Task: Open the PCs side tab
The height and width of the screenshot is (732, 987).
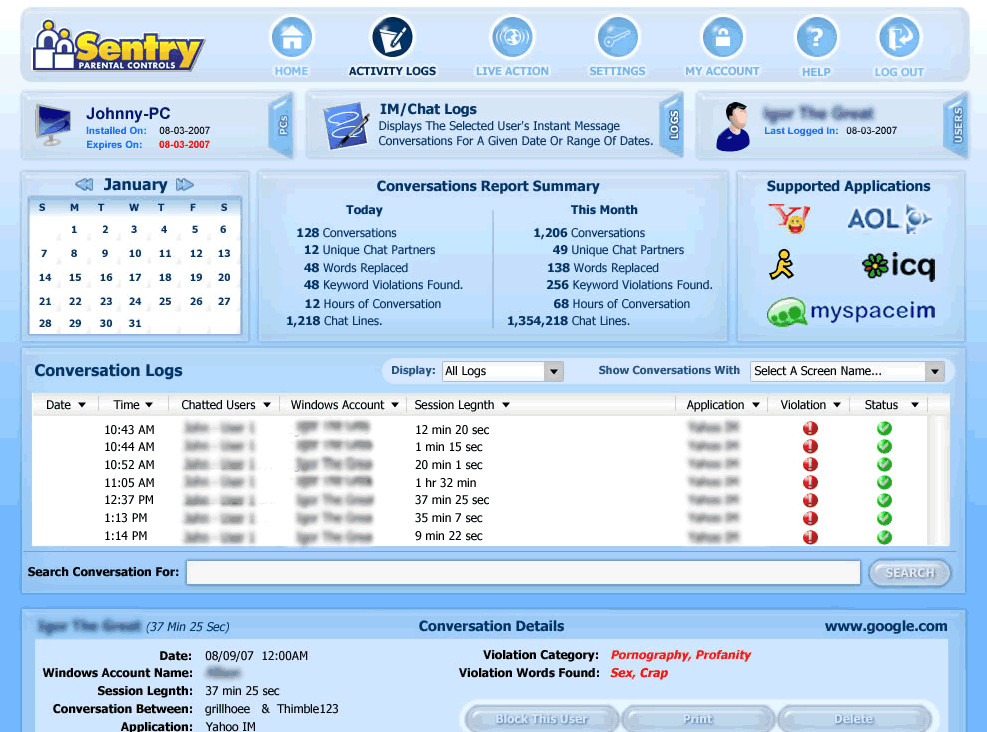Action: [282, 125]
